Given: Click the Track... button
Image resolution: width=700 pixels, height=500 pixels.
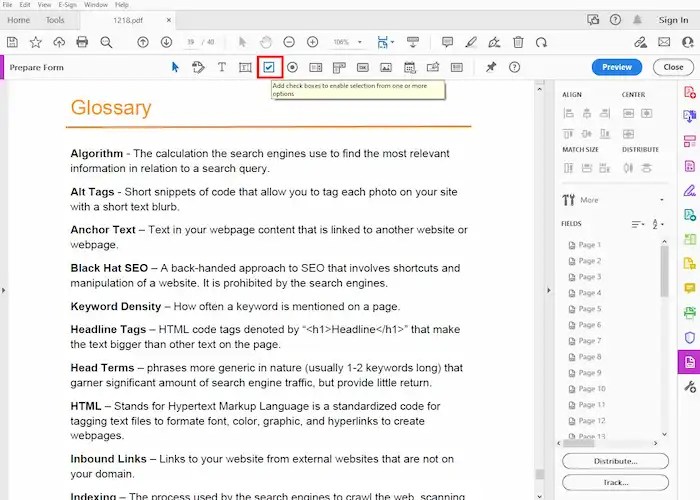Looking at the screenshot, I should [615, 482].
